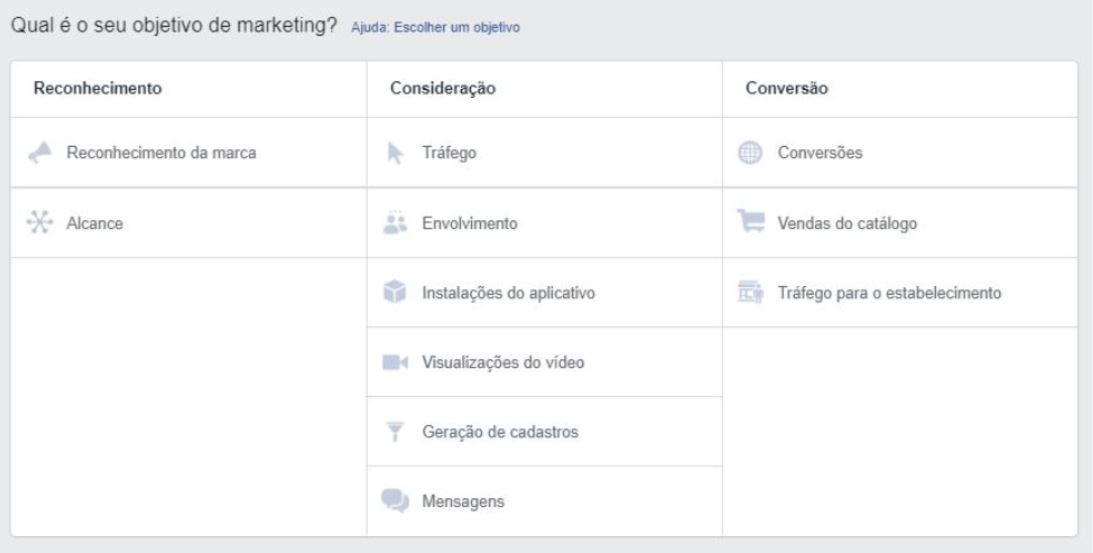Viewport: 1093px width, 553px height.
Task: Click the Reconhecimento column header
Action: point(98,88)
